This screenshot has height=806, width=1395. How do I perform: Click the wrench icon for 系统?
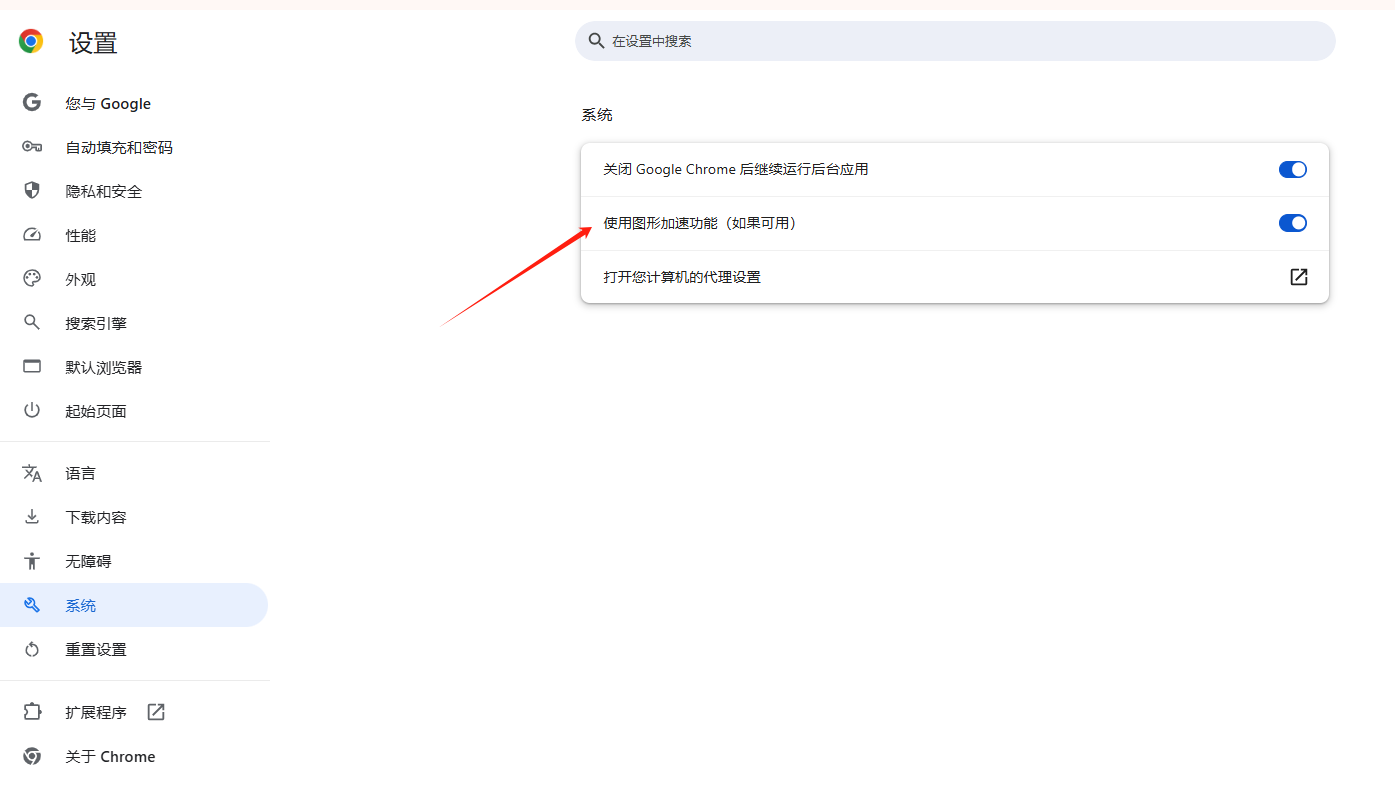(32, 605)
